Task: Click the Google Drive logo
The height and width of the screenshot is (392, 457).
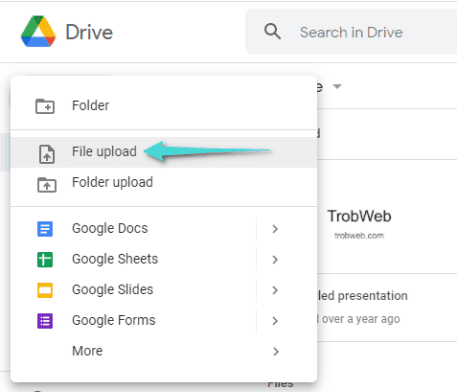Action: point(38,31)
